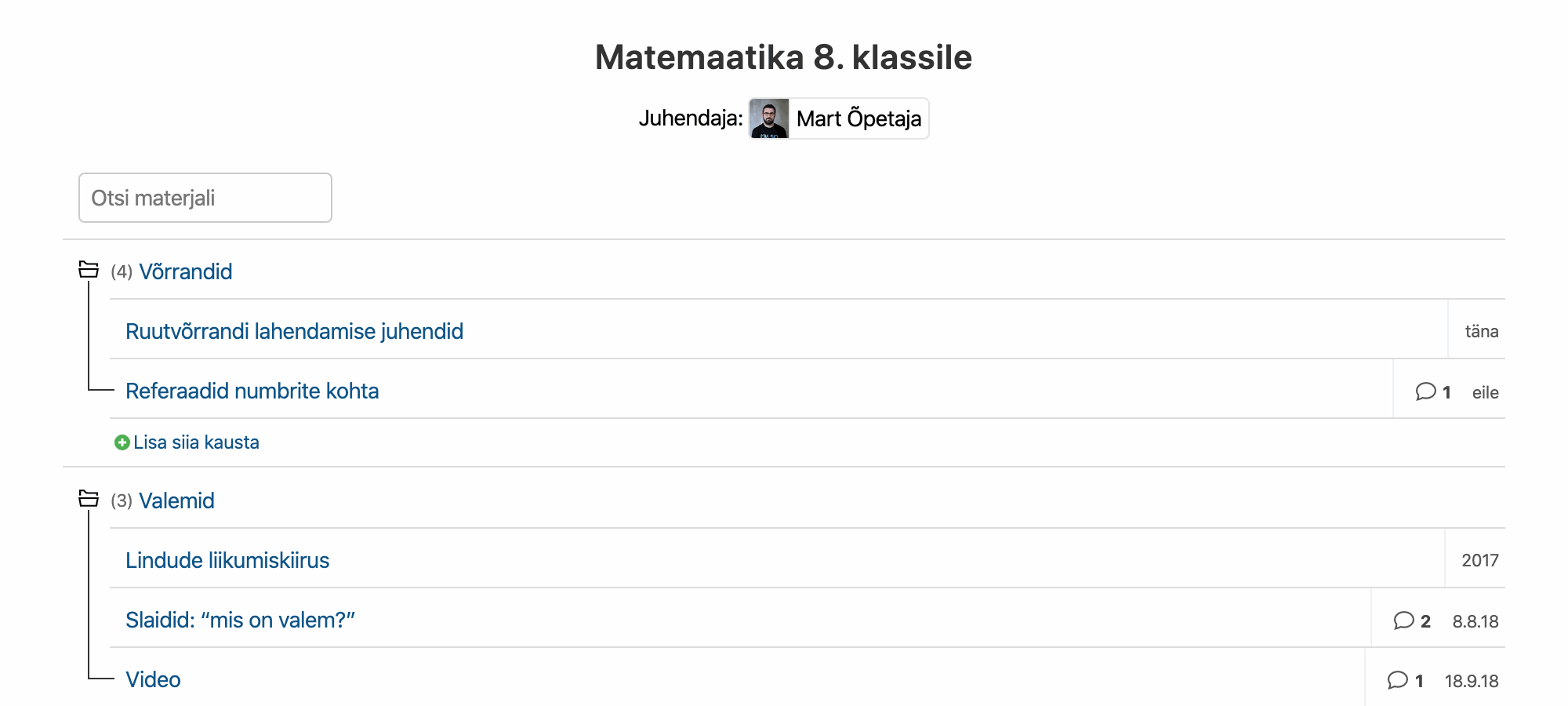This screenshot has height=706, width=1568.
Task: Open comment bubble on Referaadid numbrite kohta
Action: pos(1425,391)
